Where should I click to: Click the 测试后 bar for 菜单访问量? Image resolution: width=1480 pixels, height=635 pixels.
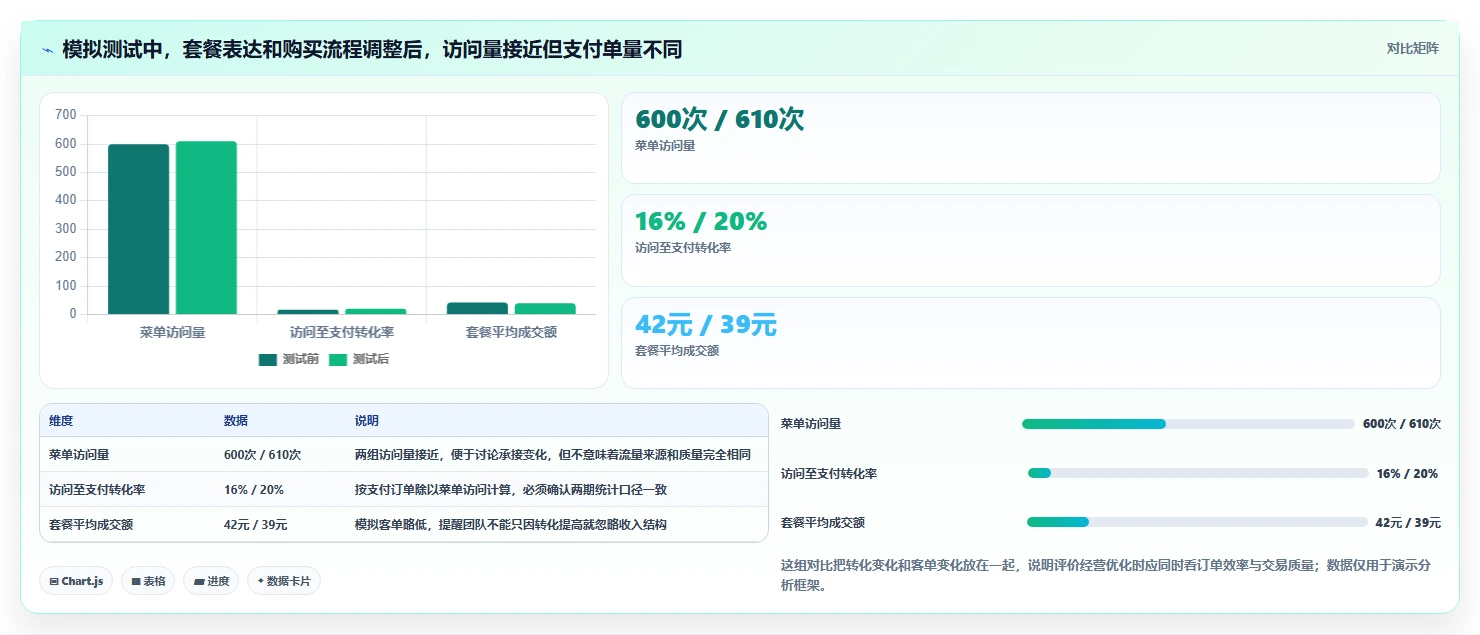(206, 228)
